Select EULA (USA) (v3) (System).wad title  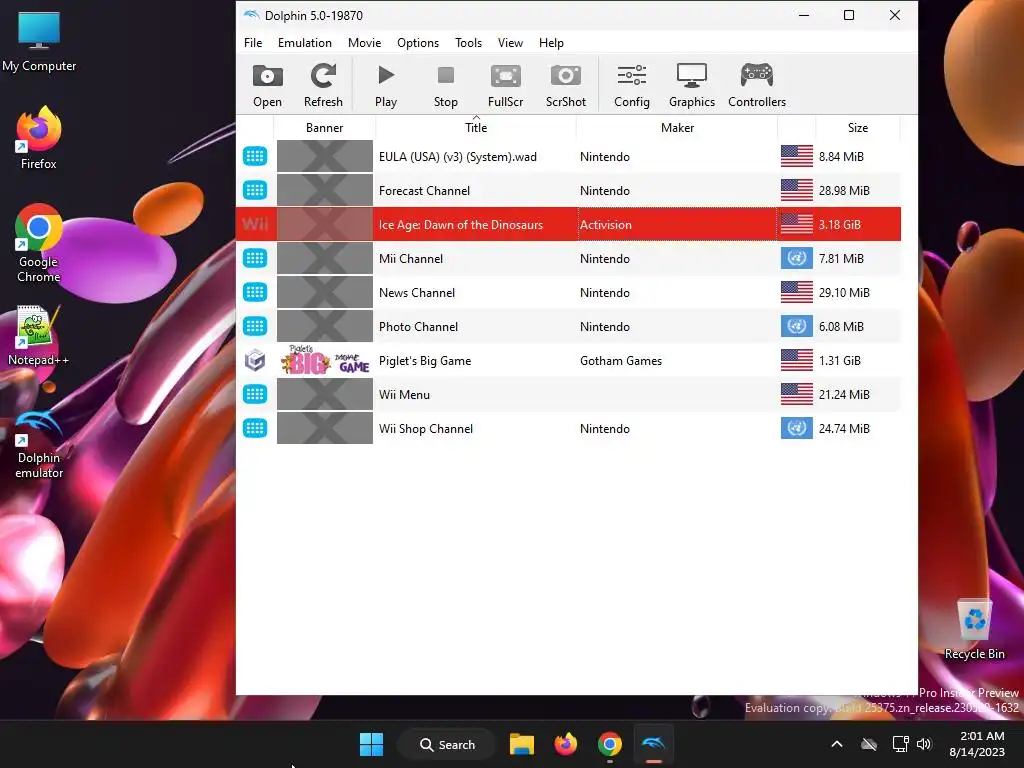pos(457,157)
